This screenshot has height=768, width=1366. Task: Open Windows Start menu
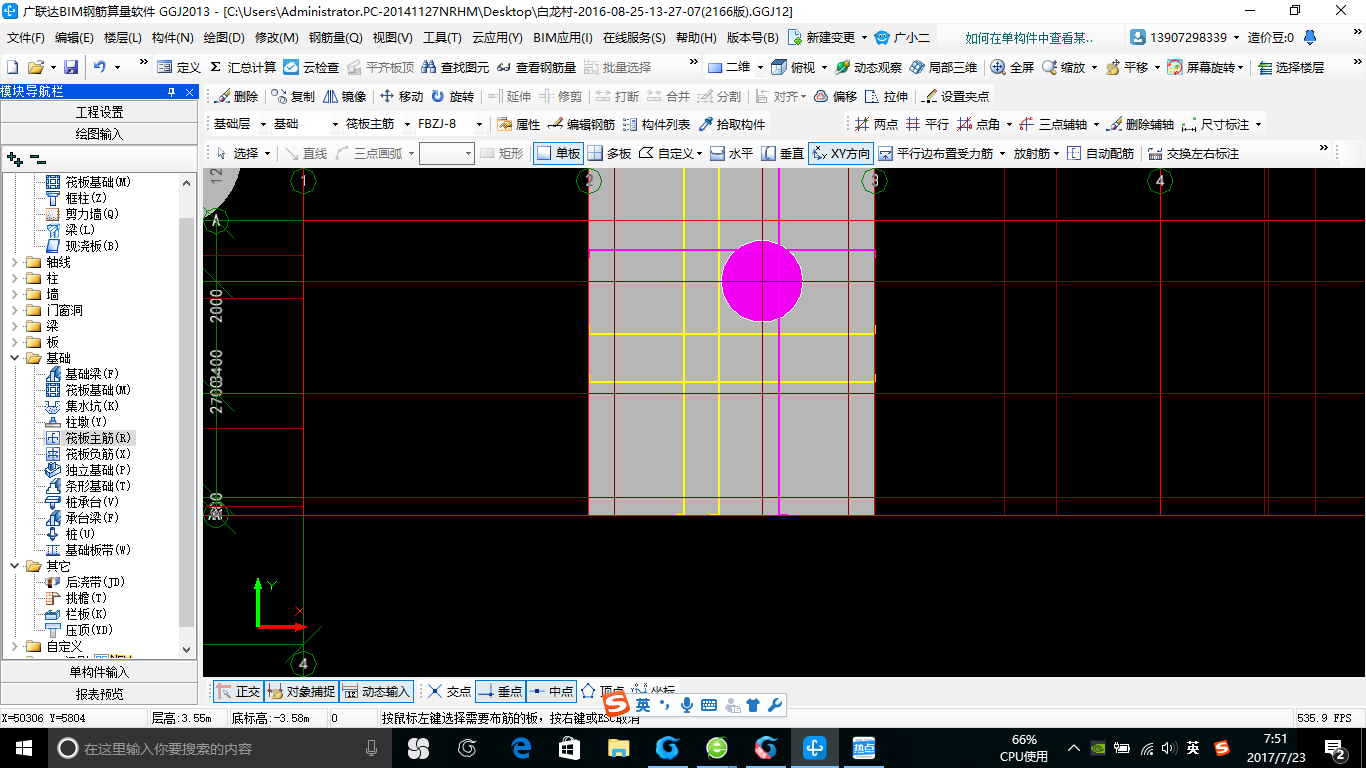22,748
